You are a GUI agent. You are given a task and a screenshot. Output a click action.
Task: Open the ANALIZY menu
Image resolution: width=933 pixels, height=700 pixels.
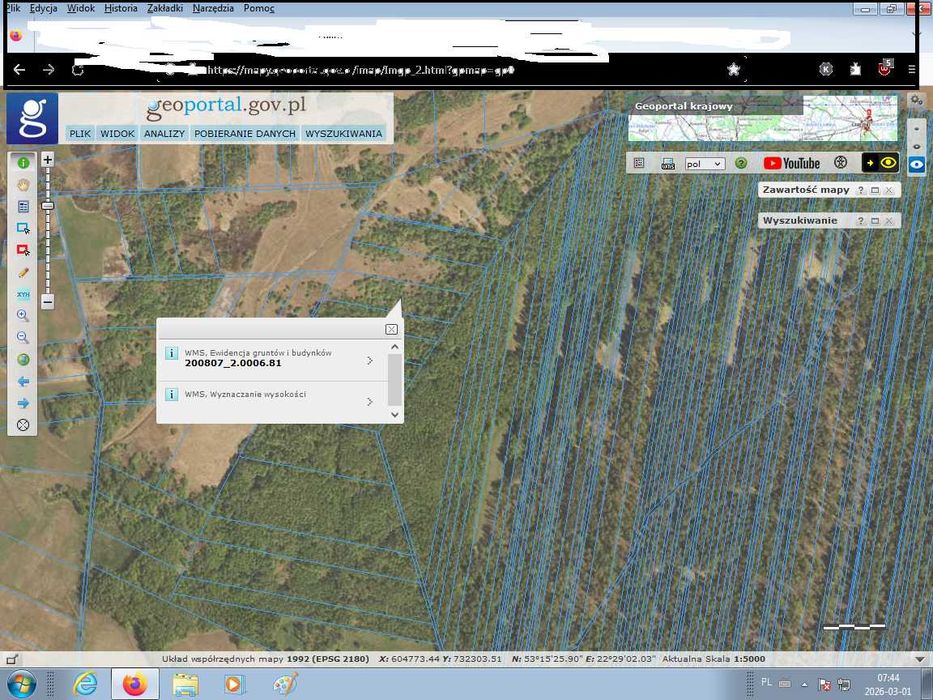tap(164, 133)
